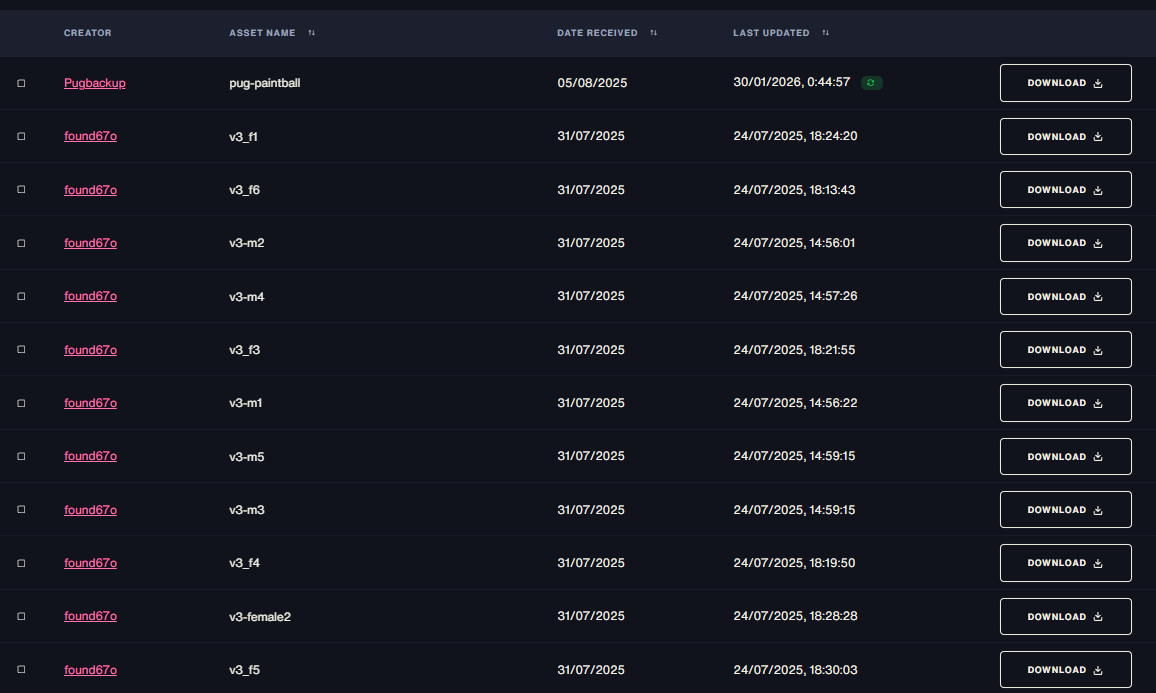Screen dimensions: 1156x693
Task: Toggle the v3_f5 row checkbox
Action: pyautogui.click(x=21, y=669)
